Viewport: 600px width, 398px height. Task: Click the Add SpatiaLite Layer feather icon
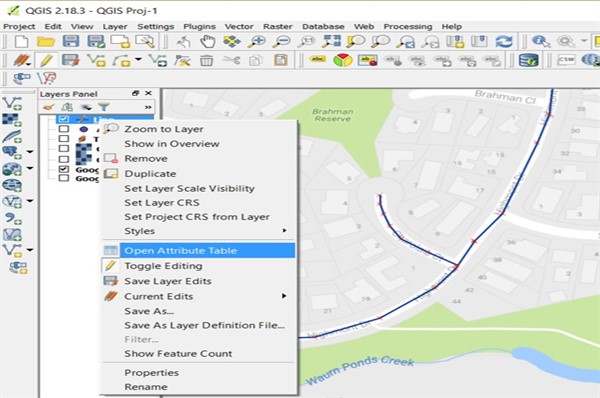pos(12,137)
